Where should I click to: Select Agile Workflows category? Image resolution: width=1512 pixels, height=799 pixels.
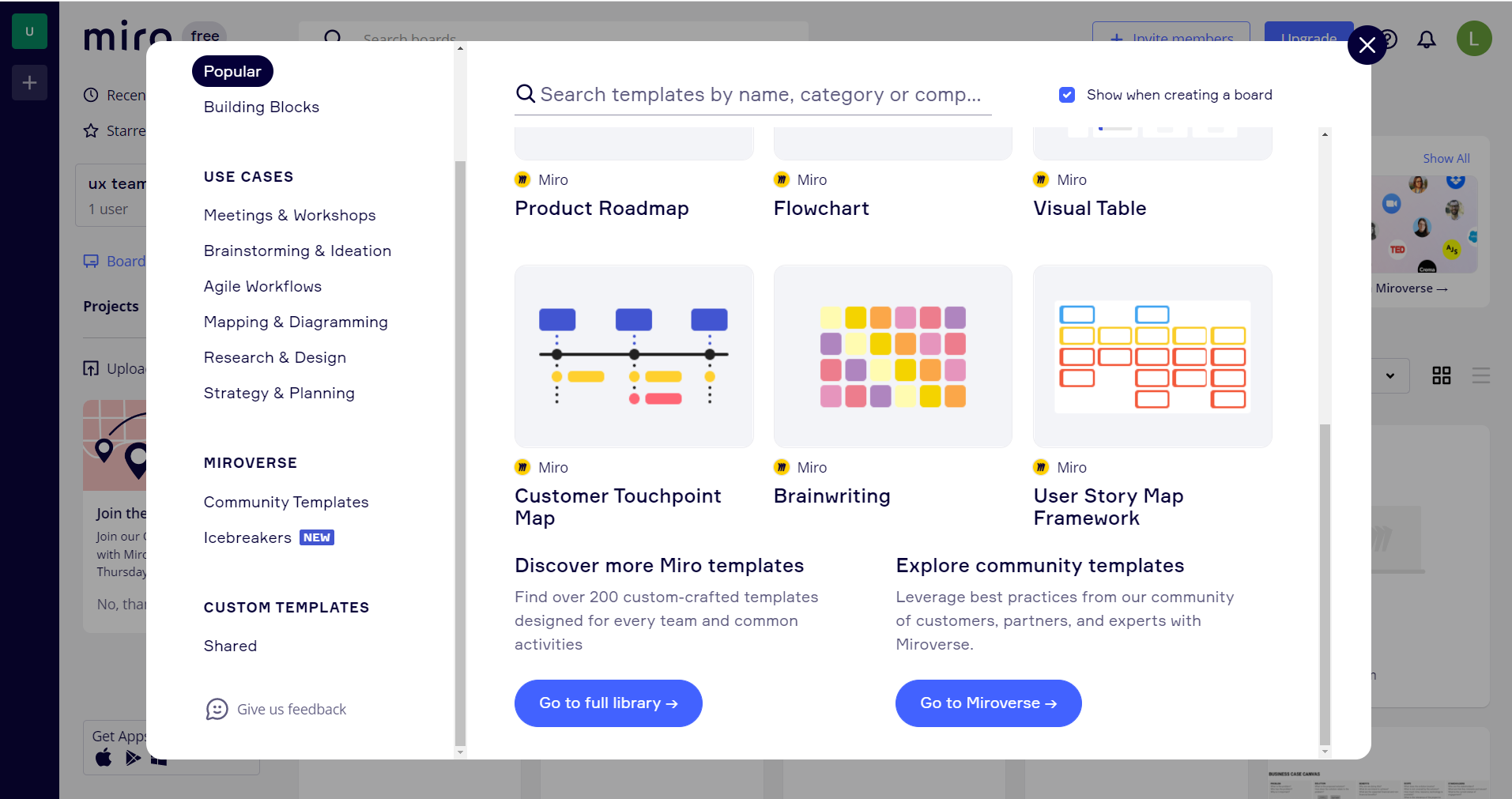click(x=263, y=286)
